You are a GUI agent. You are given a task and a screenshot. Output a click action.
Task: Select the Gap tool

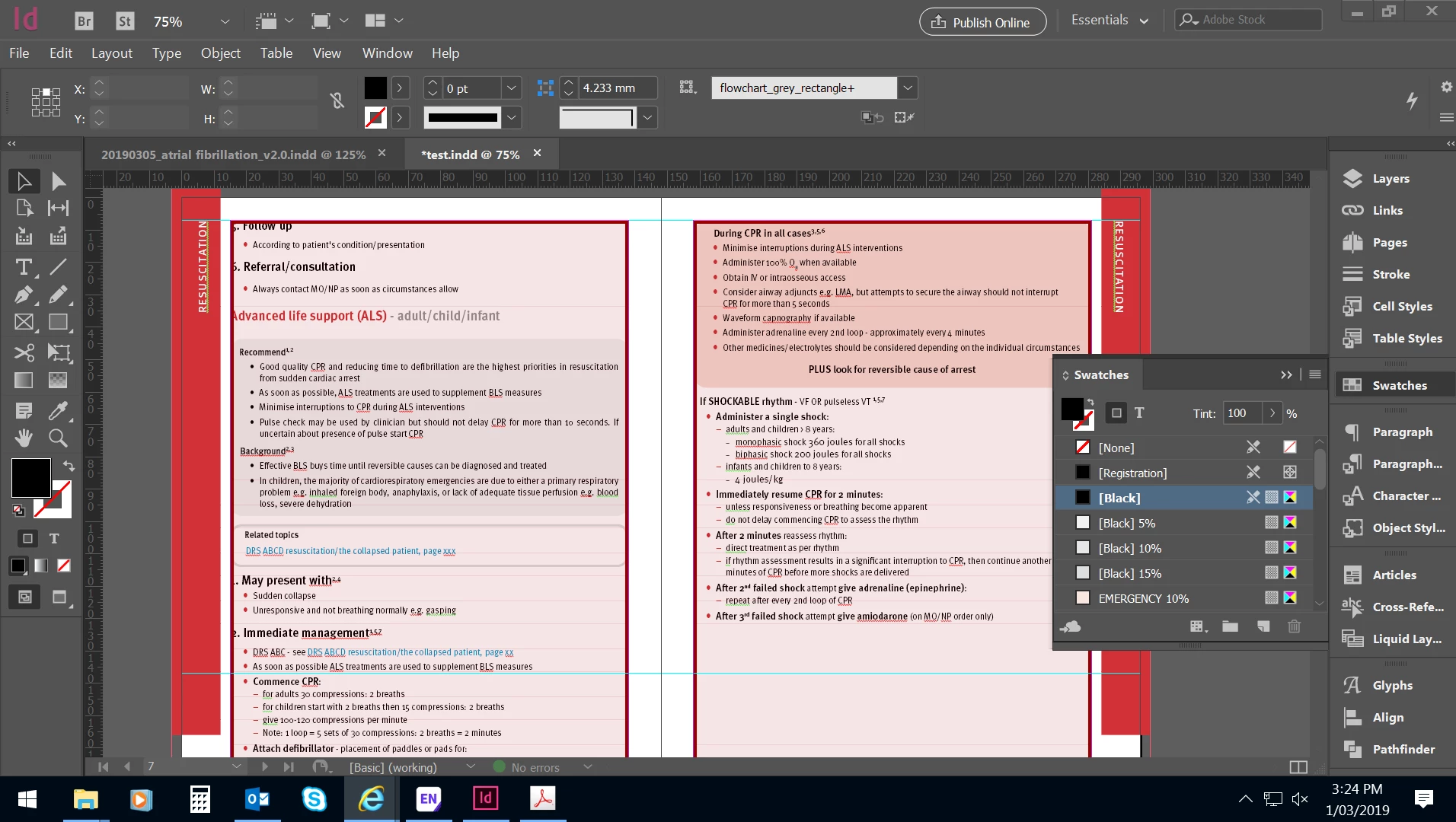tap(59, 208)
